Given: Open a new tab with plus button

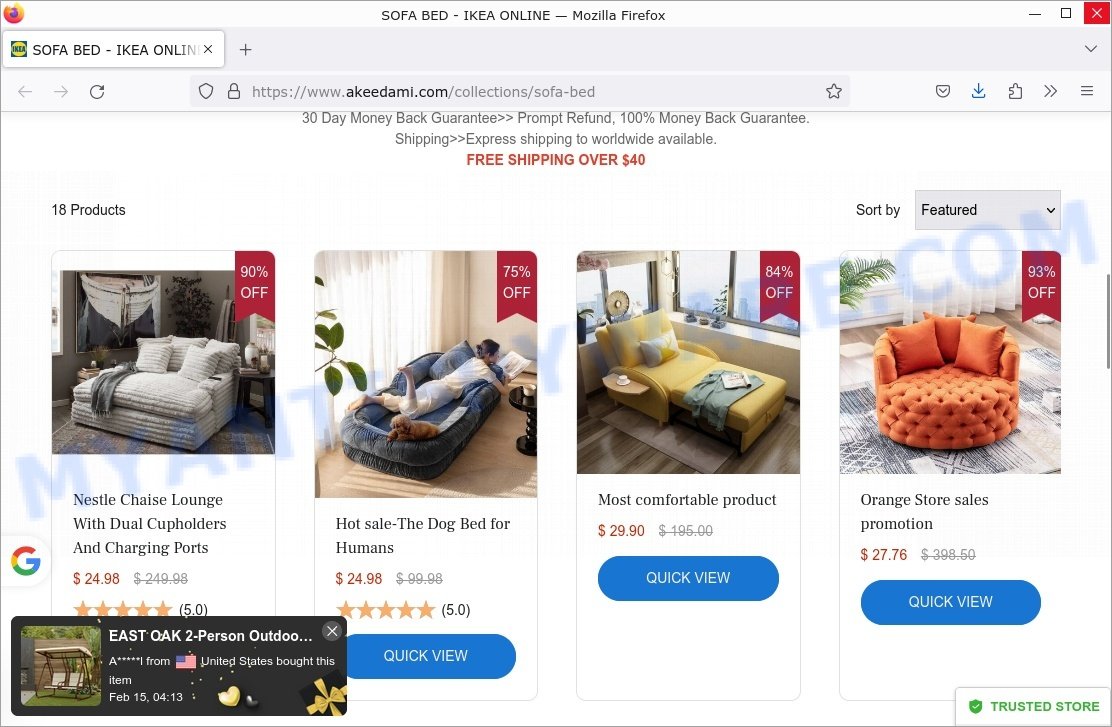Looking at the screenshot, I should pos(245,50).
